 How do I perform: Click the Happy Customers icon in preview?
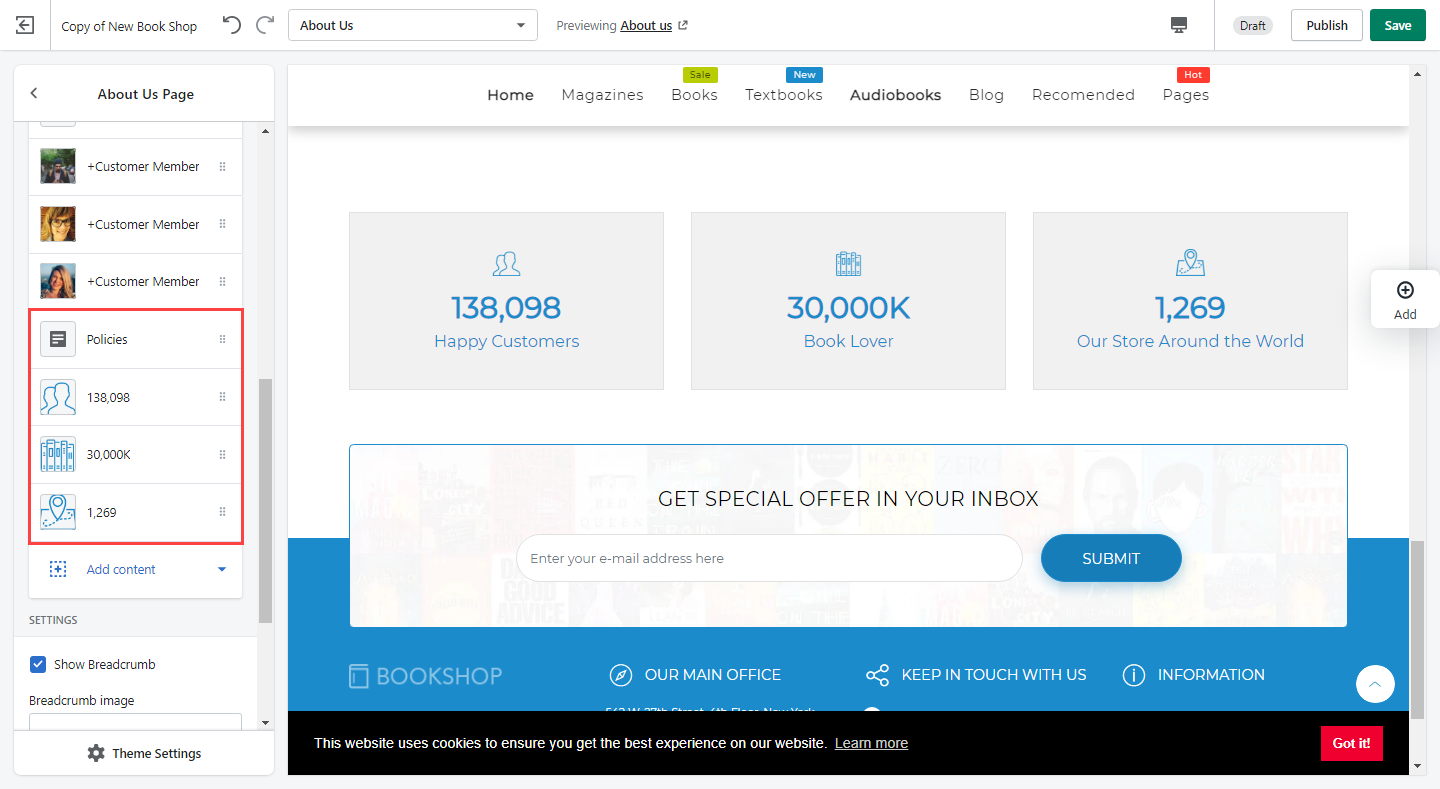[x=507, y=263]
